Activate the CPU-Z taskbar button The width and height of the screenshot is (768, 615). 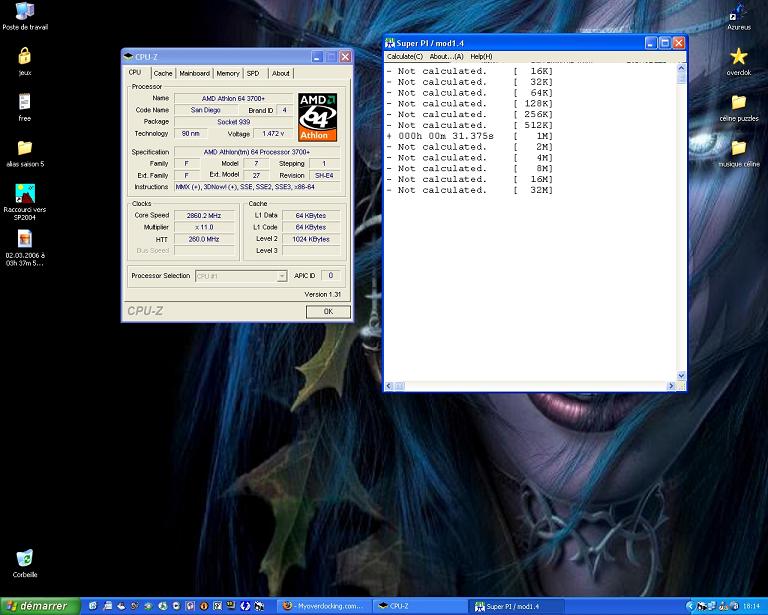419,606
